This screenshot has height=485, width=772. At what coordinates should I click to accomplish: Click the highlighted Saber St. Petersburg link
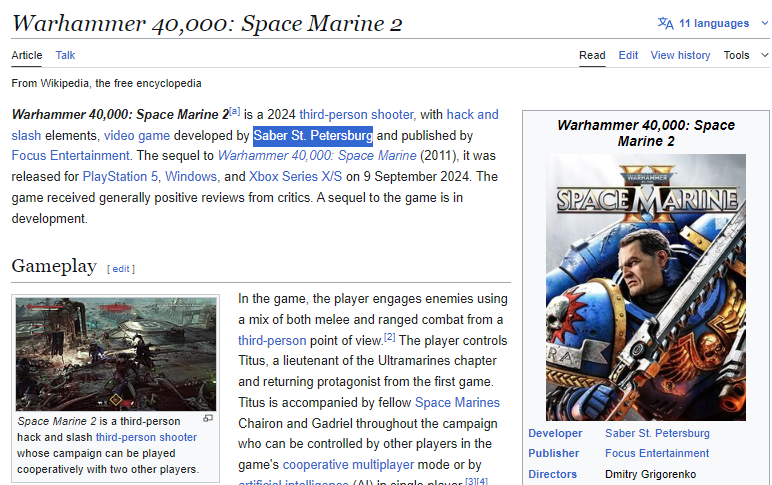coord(313,136)
